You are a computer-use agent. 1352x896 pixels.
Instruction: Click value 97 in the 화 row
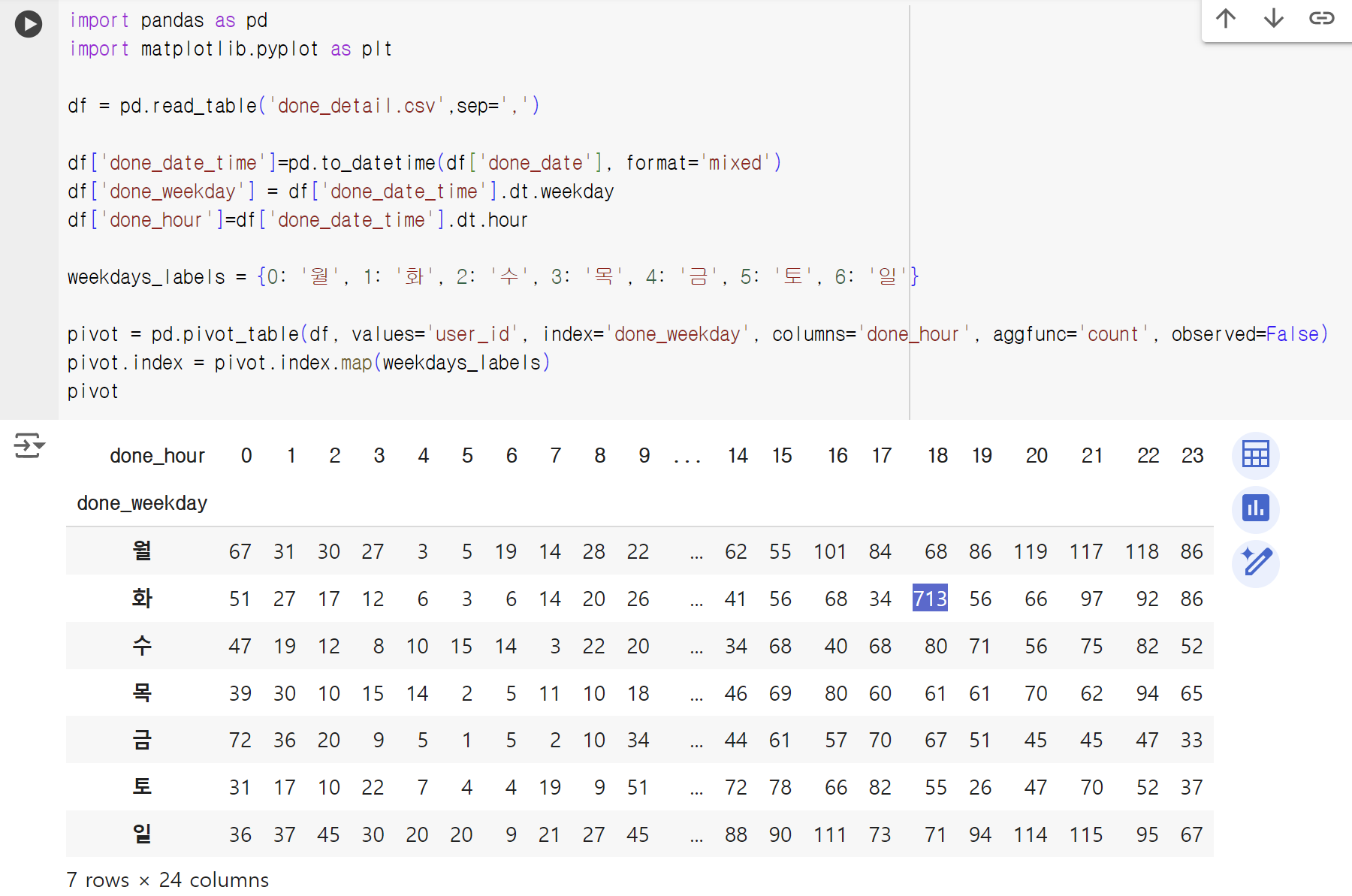(1092, 599)
